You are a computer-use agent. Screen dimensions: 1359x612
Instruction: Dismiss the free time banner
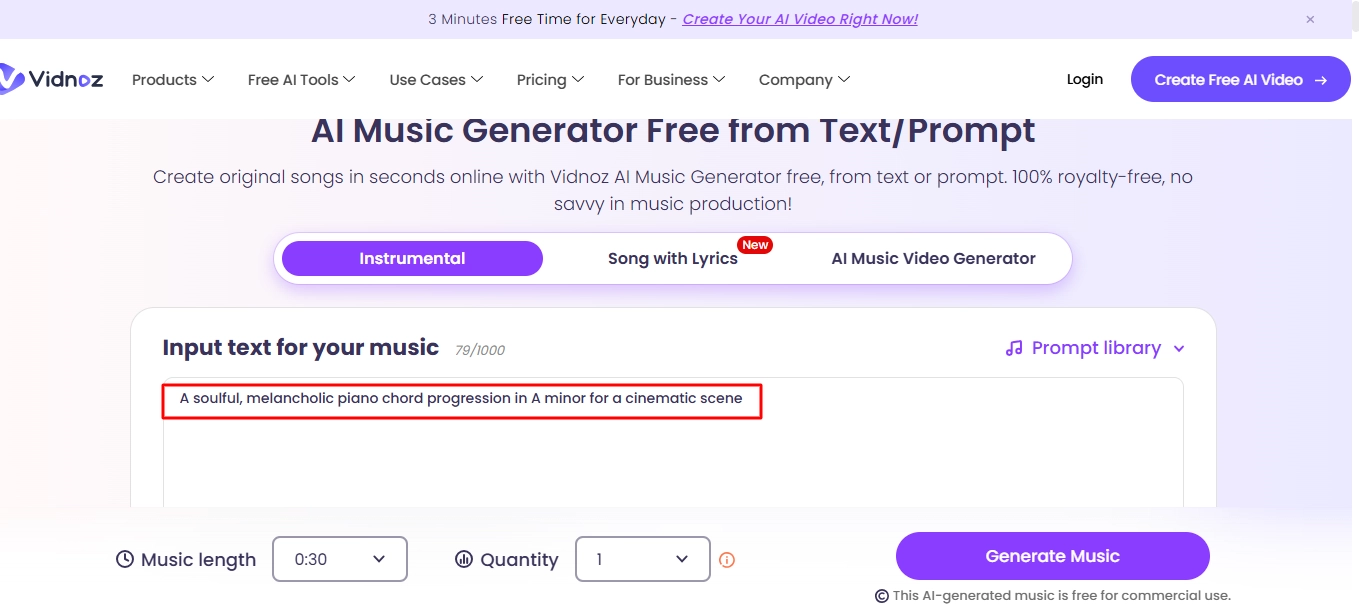click(1310, 19)
